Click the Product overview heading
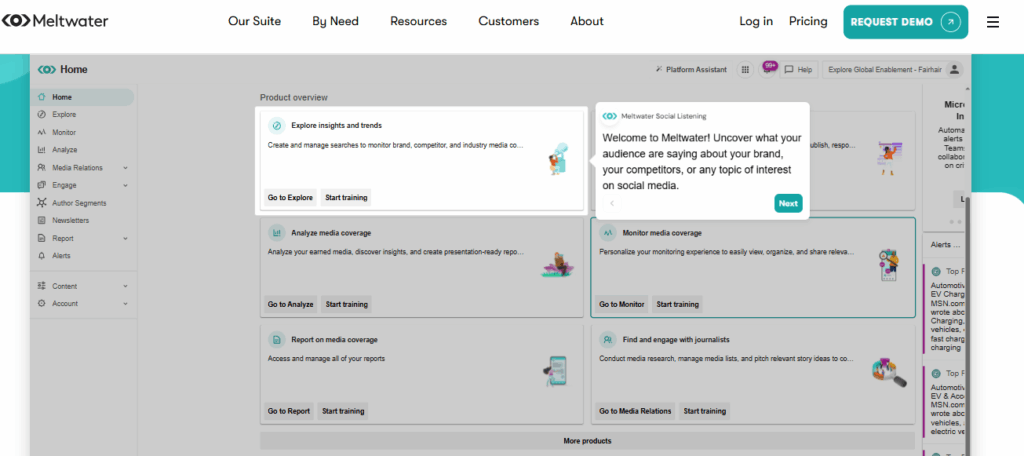This screenshot has width=1024, height=456. (x=294, y=97)
